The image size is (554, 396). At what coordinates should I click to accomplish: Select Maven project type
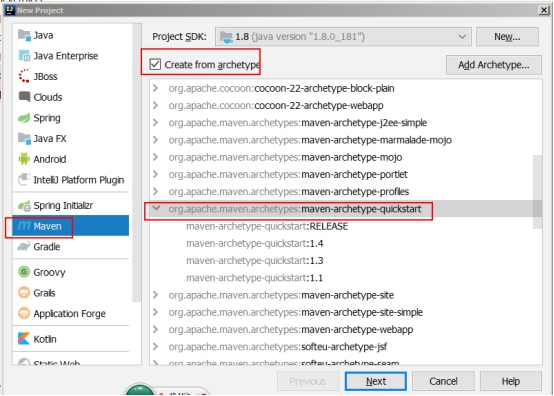point(71,226)
